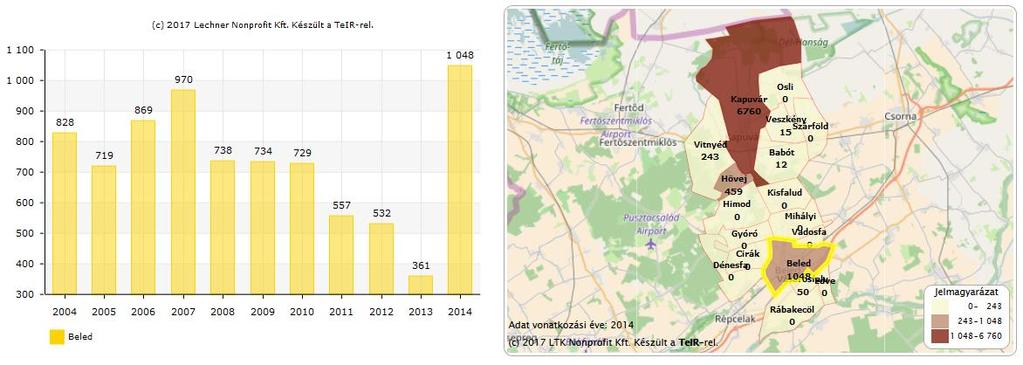Select the Rábakecöl map label

pyautogui.click(x=792, y=309)
